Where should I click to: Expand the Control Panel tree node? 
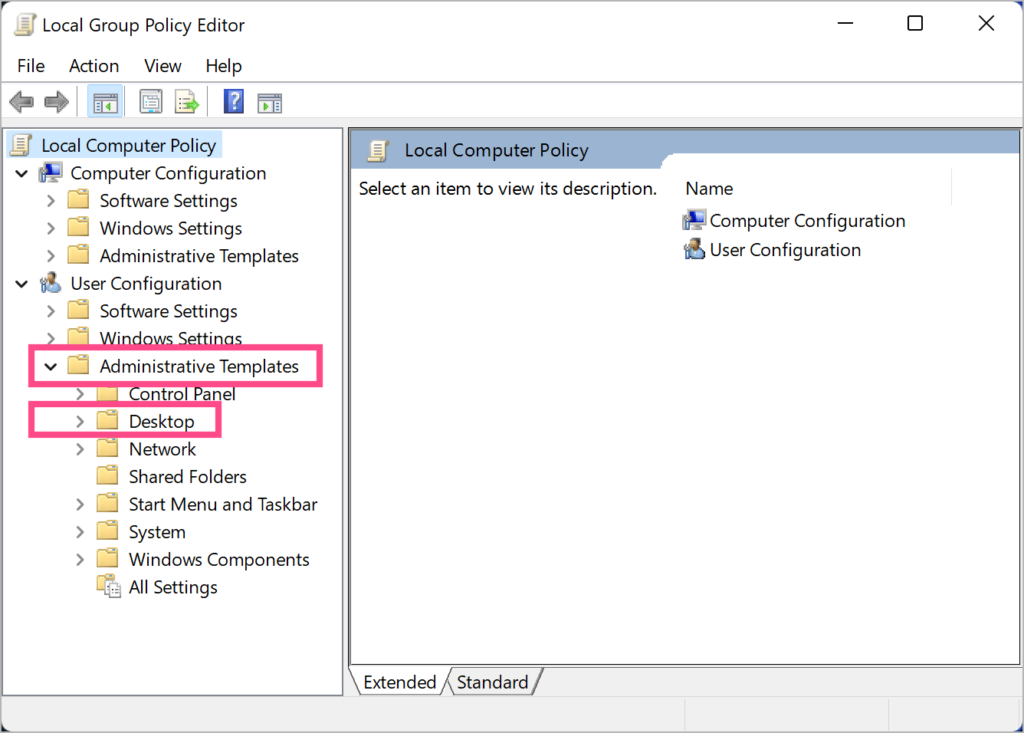(80, 393)
